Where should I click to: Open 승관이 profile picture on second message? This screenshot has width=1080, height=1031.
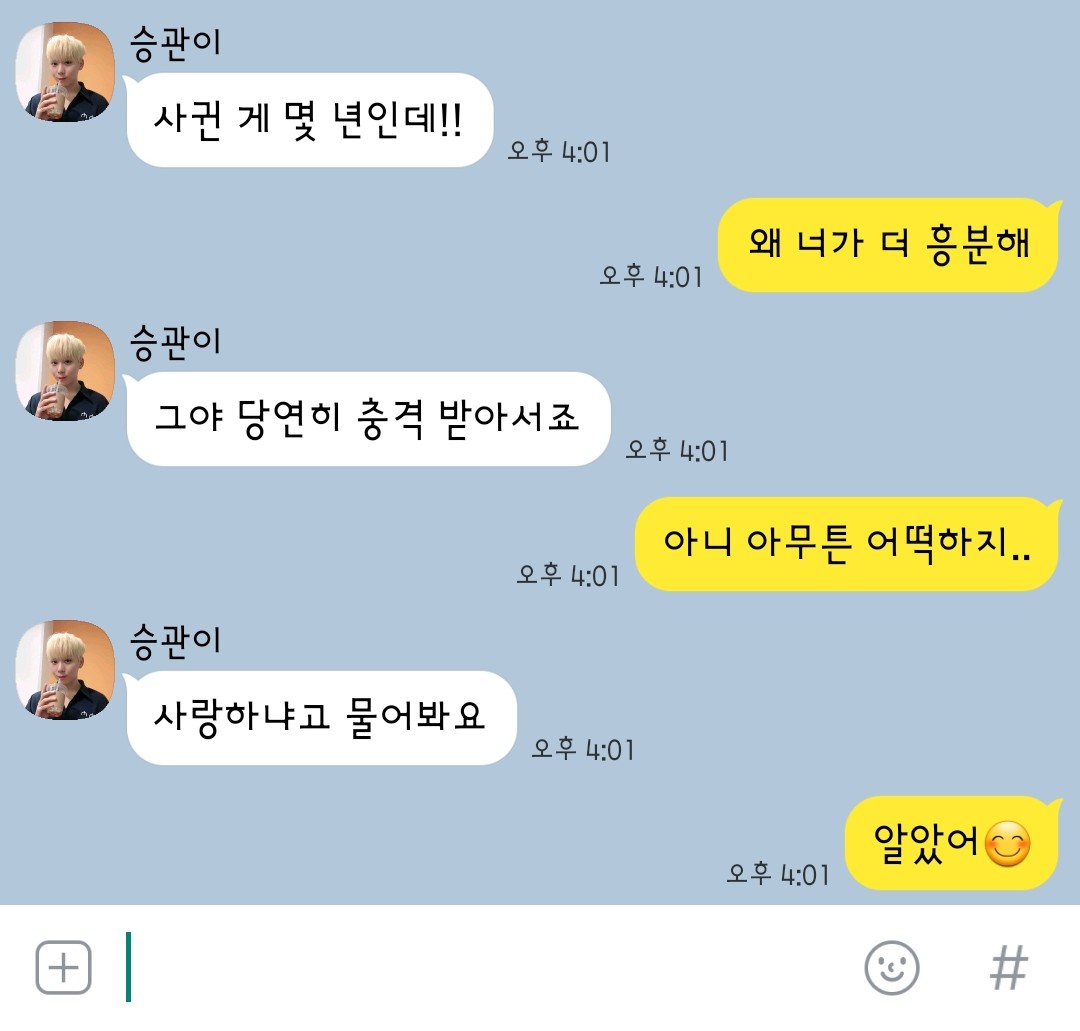point(65,371)
